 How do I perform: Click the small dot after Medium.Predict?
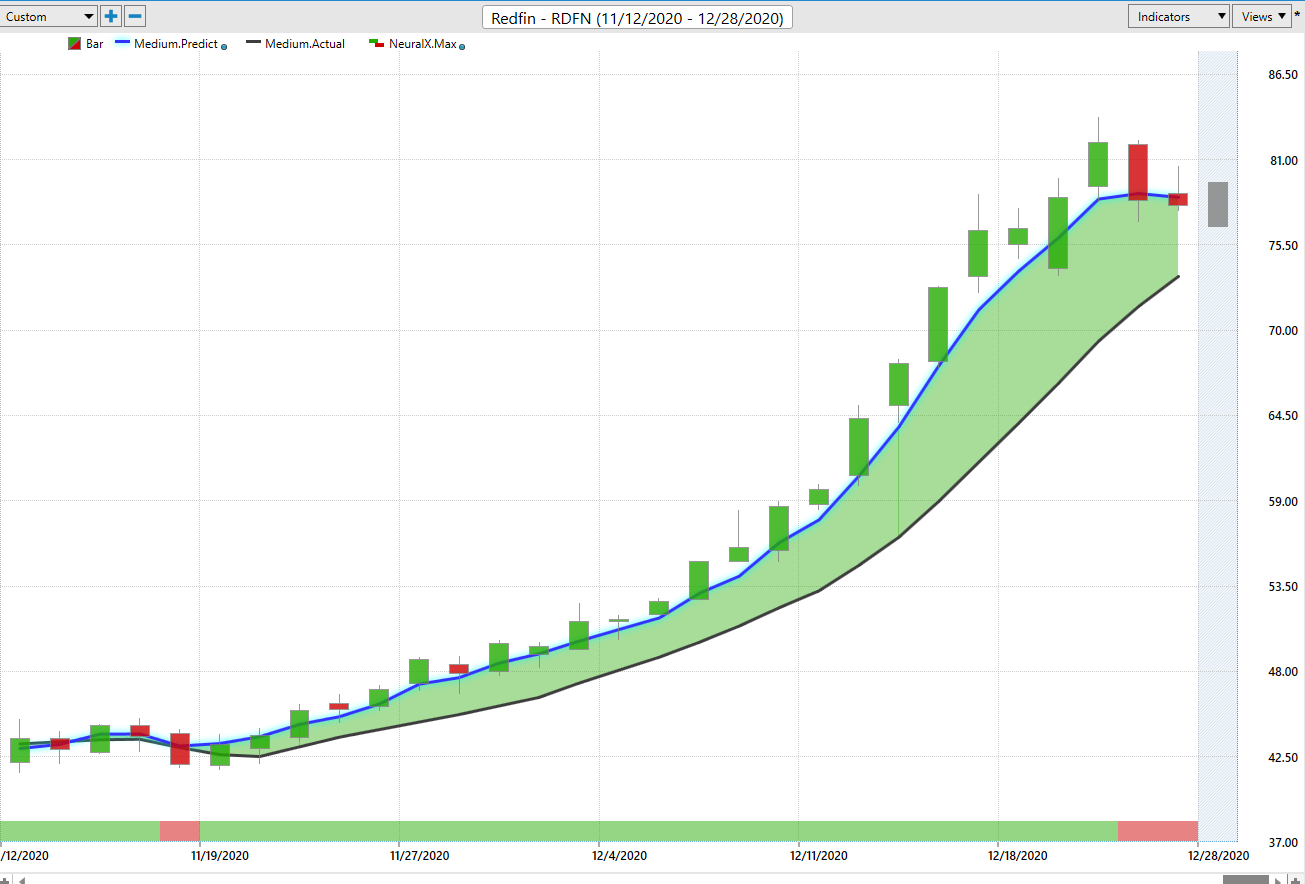[224, 47]
